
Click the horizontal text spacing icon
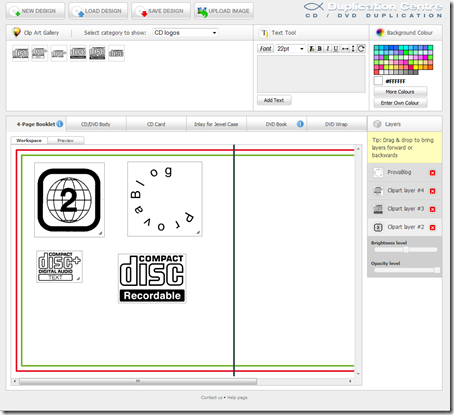[x=345, y=49]
